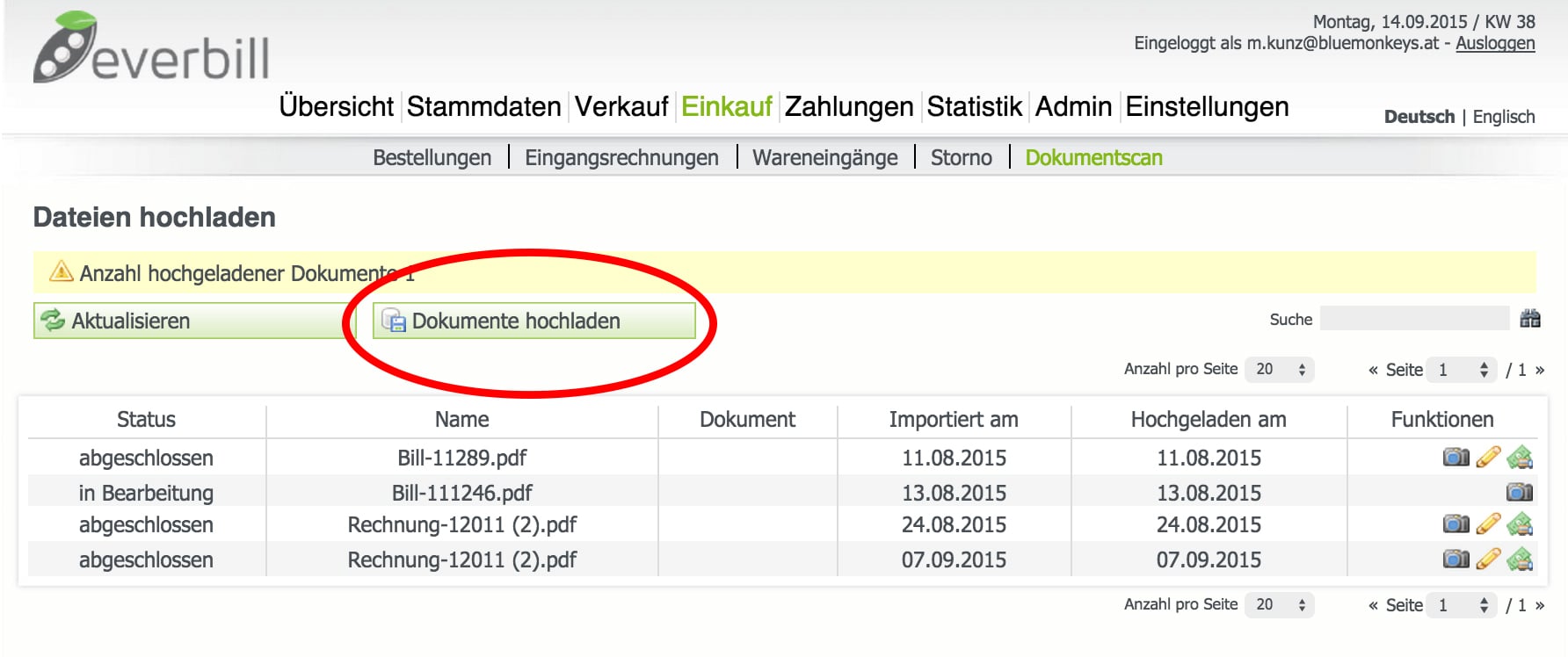Screen dimensions: 1568x657
Task: Click camera icon for Bill-11289.pdf
Action: (1455, 458)
